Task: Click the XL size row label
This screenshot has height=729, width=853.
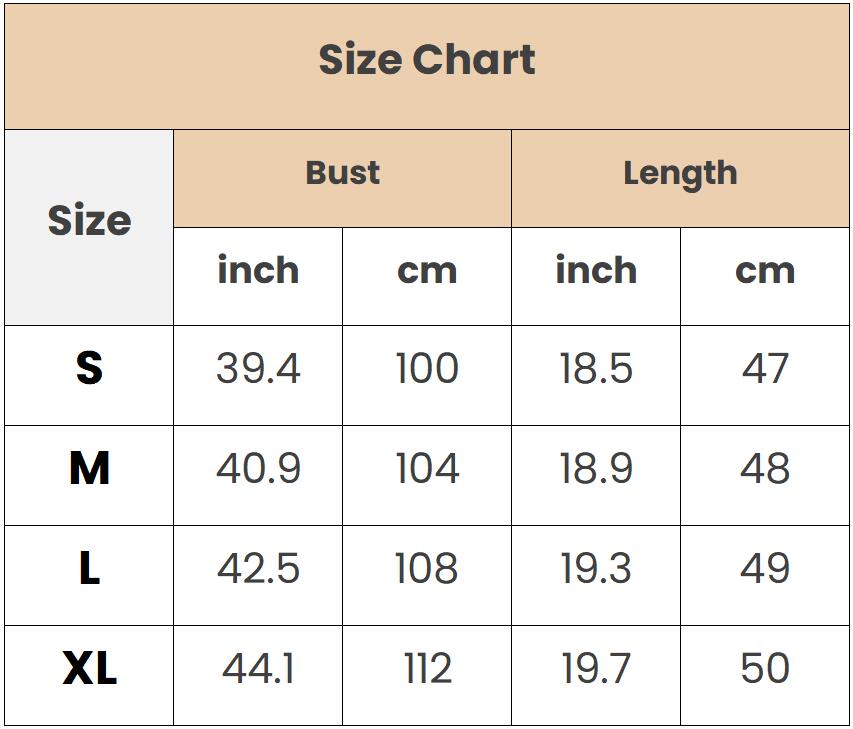Action: [x=89, y=676]
